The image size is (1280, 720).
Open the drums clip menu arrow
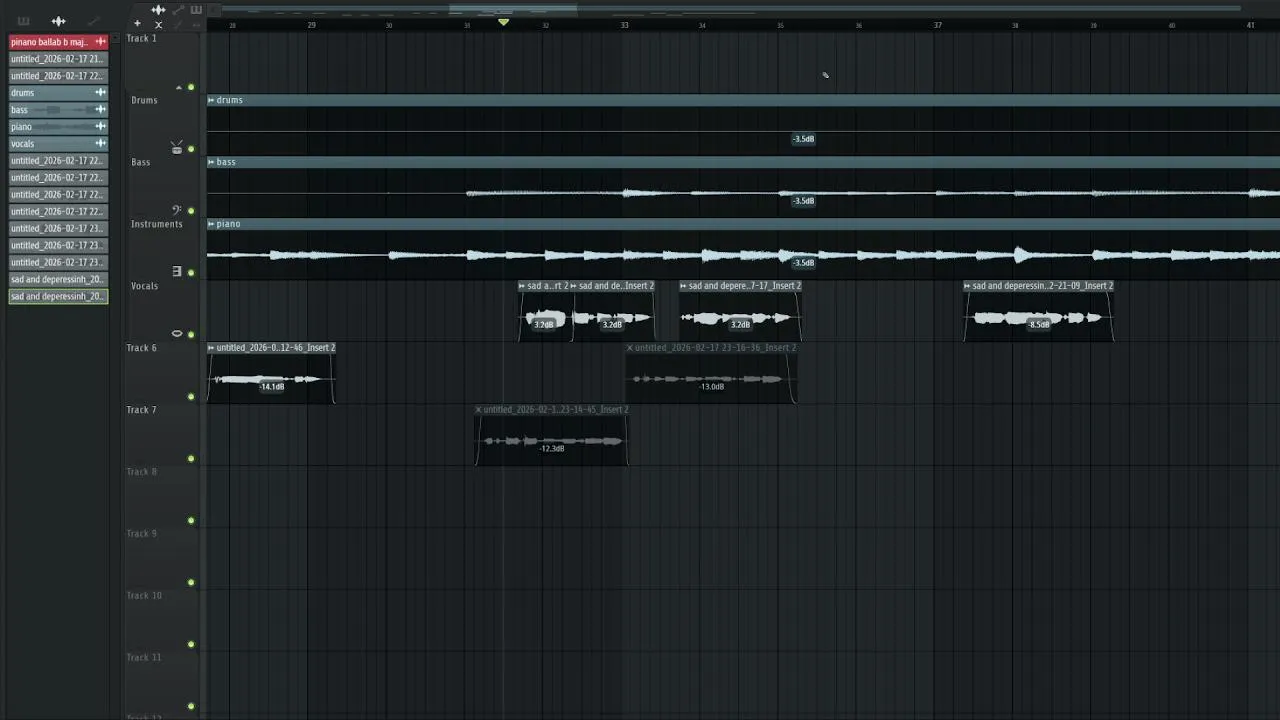click(211, 100)
